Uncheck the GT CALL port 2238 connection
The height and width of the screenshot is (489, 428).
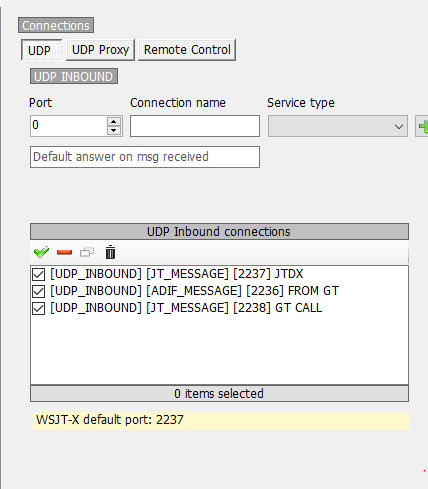39,308
